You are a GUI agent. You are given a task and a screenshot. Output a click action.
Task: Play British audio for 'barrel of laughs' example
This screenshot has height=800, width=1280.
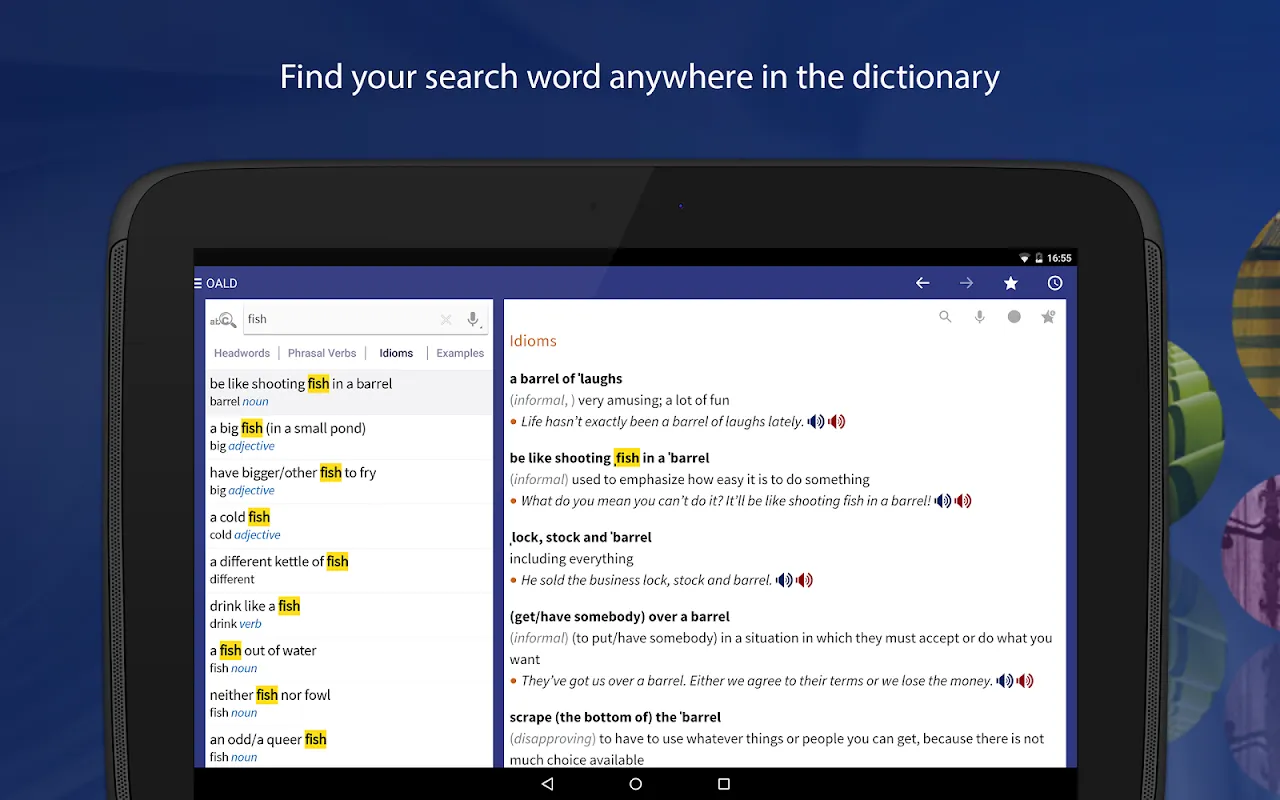[816, 422]
